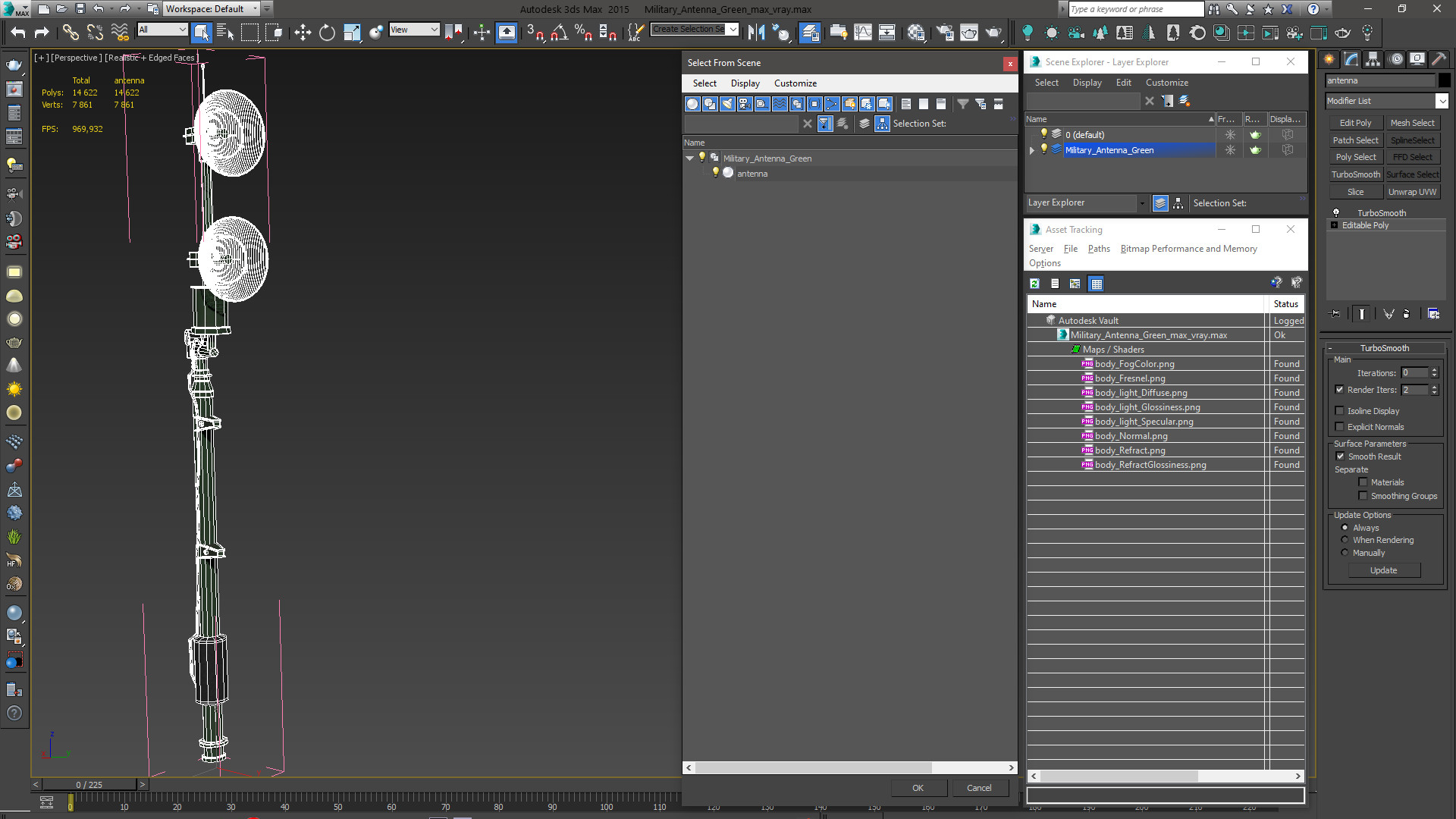1456x819 pixels.
Task: Click the Mirror tool icon
Action: [x=756, y=33]
